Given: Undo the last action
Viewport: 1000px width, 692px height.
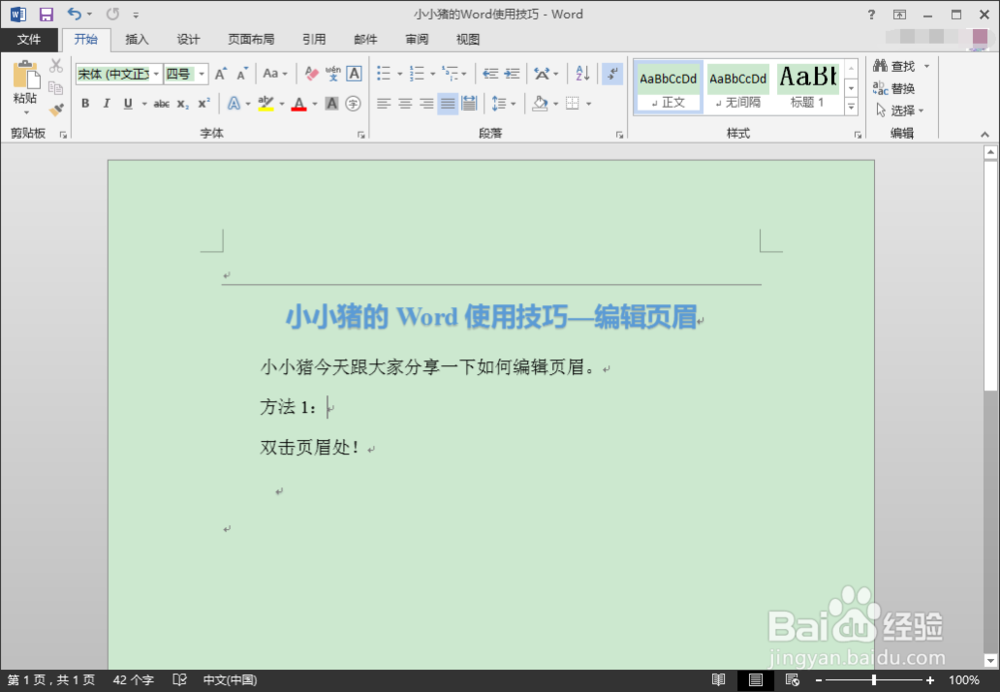Looking at the screenshot, I should (75, 13).
